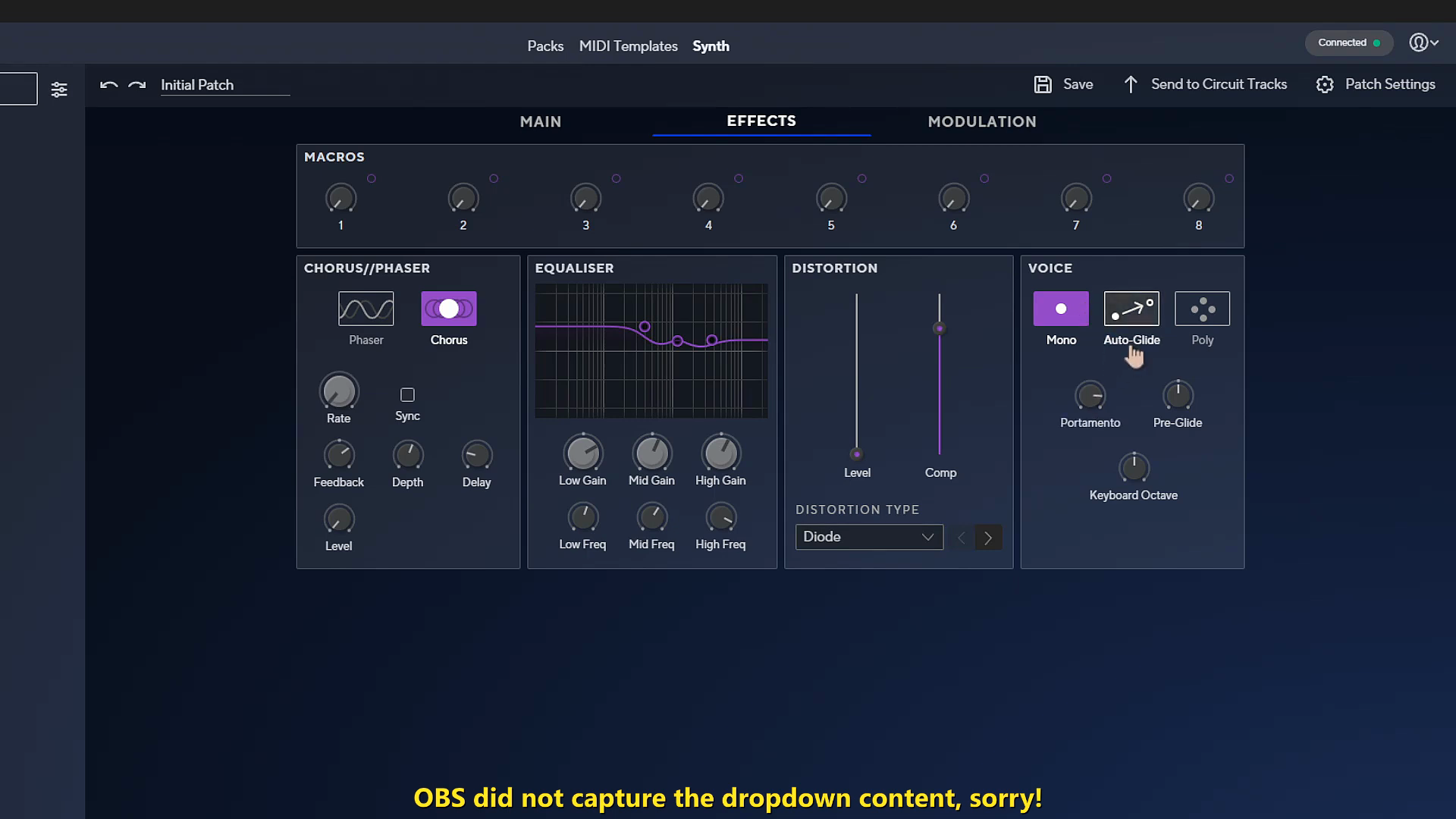Image resolution: width=1456 pixels, height=819 pixels.
Task: Select the Mono voice mode icon
Action: 1061,309
